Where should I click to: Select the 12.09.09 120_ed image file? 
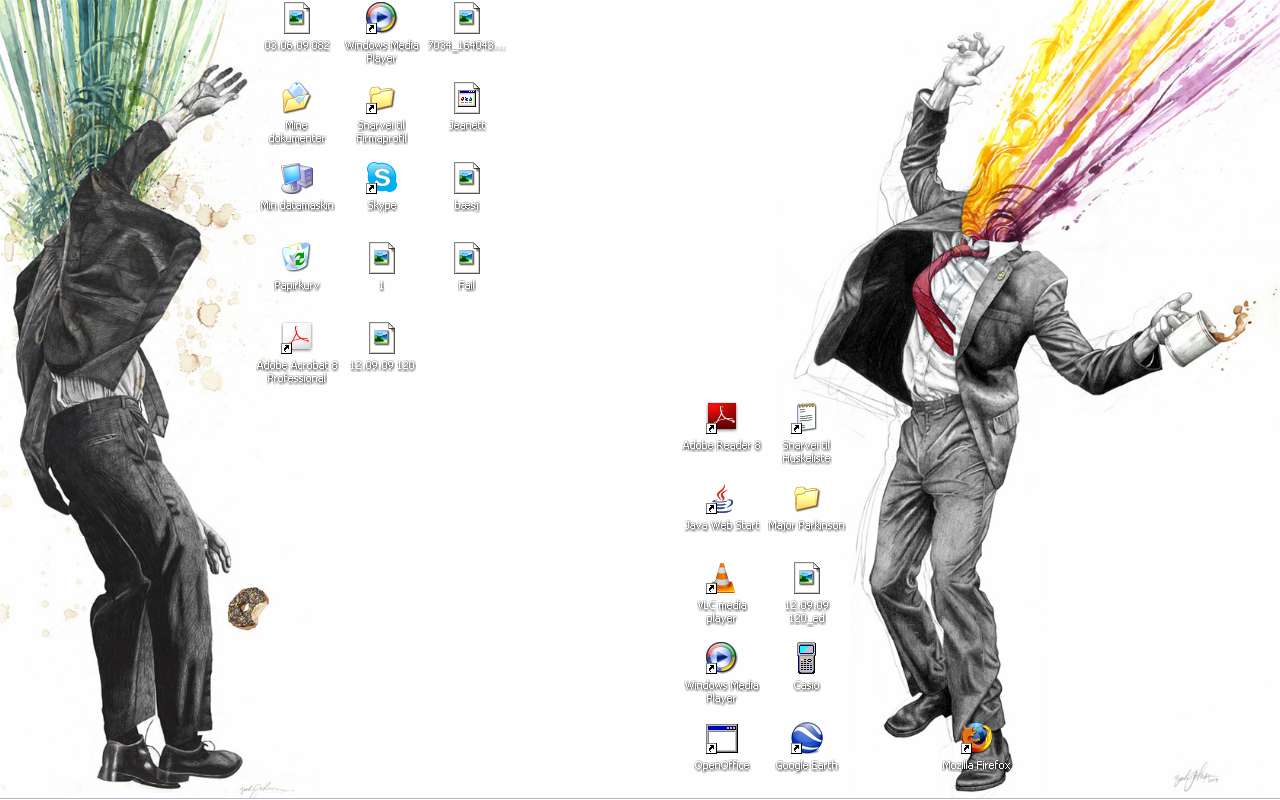[x=806, y=578]
